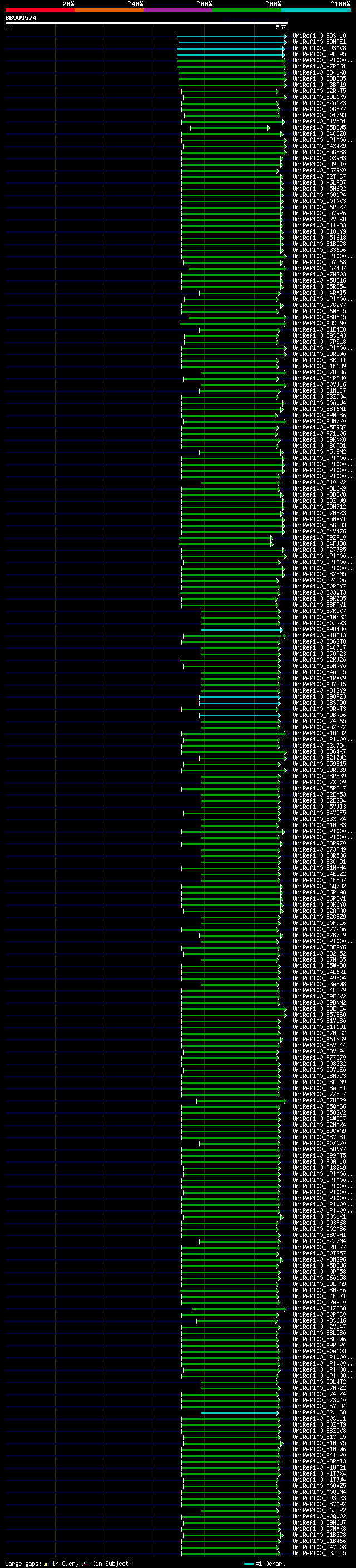
Task: Open the UniRef100_B9S0J0 hit label
Action: coord(319,36)
